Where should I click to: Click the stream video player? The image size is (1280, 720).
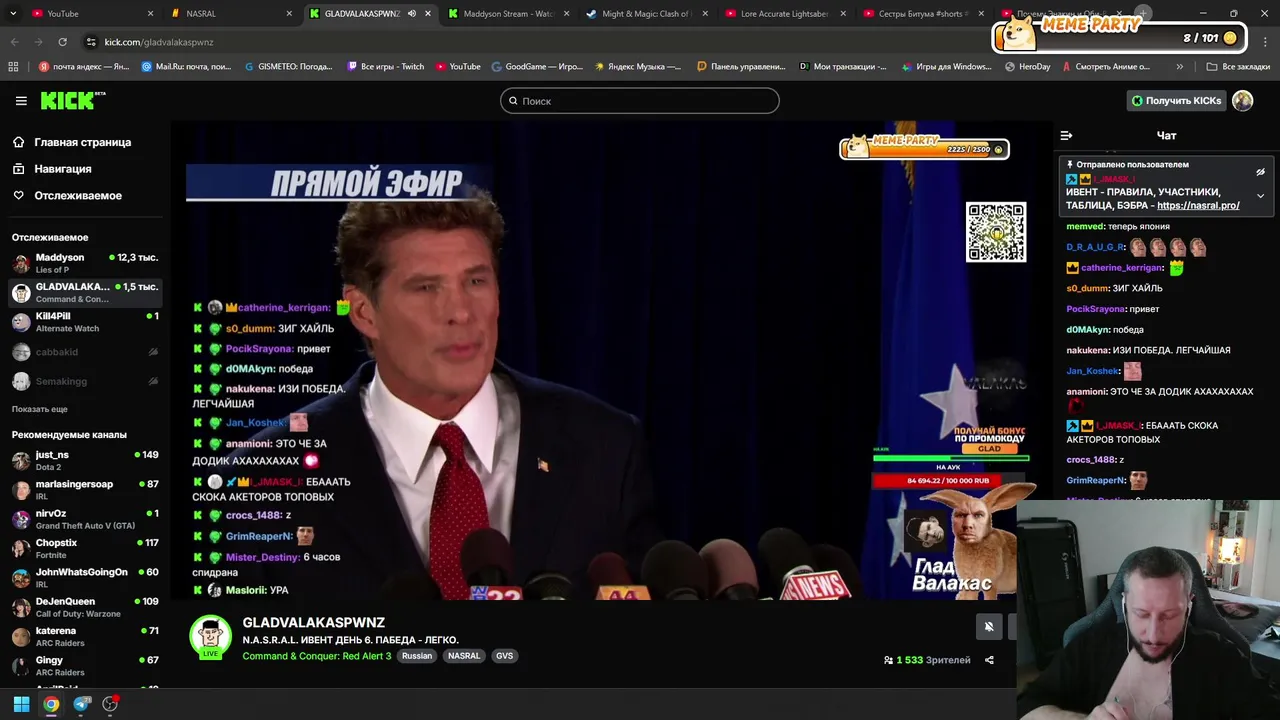pos(610,360)
